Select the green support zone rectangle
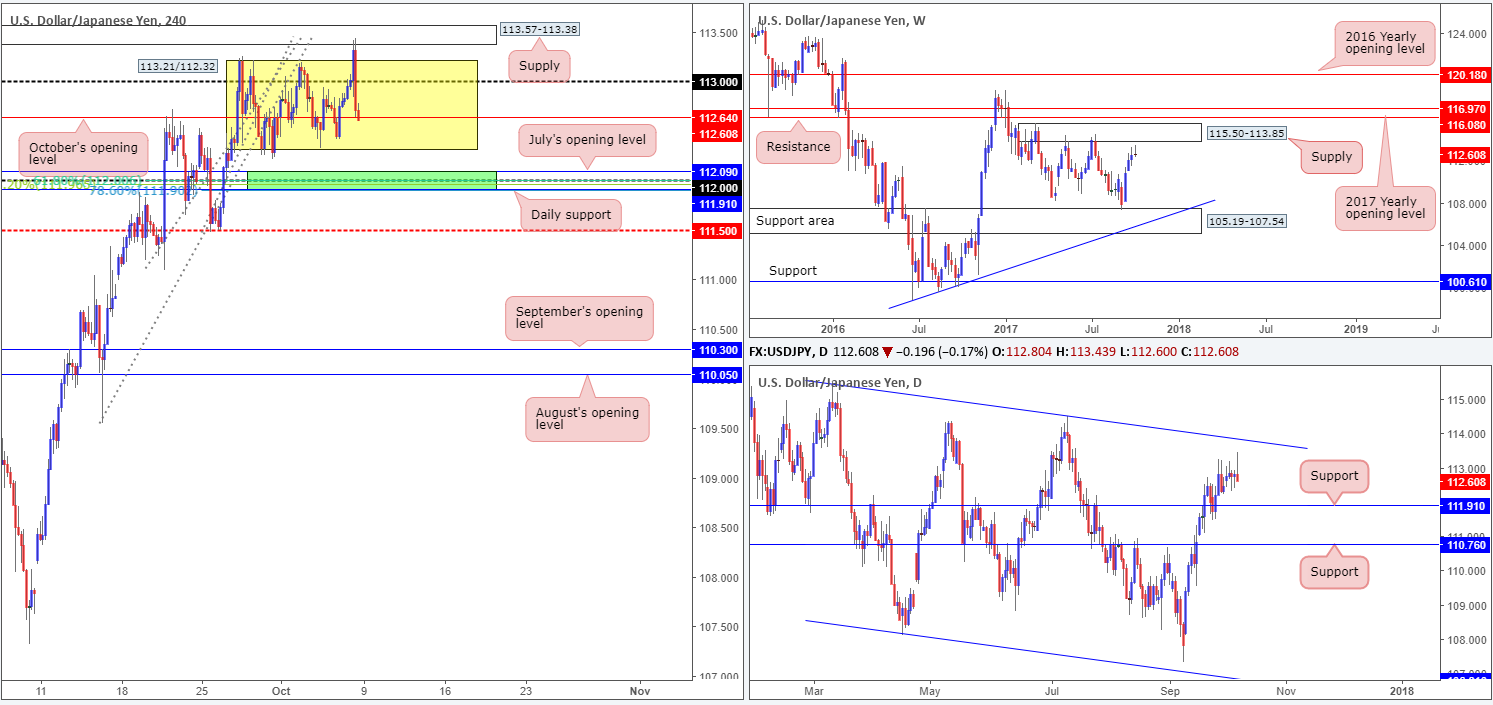 [x=371, y=180]
